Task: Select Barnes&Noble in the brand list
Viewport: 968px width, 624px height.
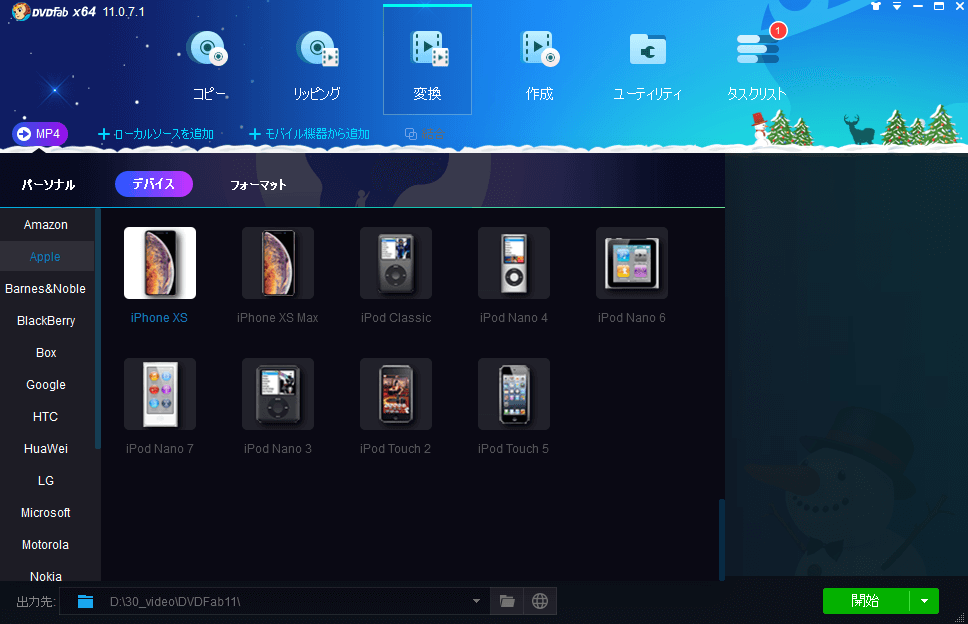Action: click(x=46, y=289)
